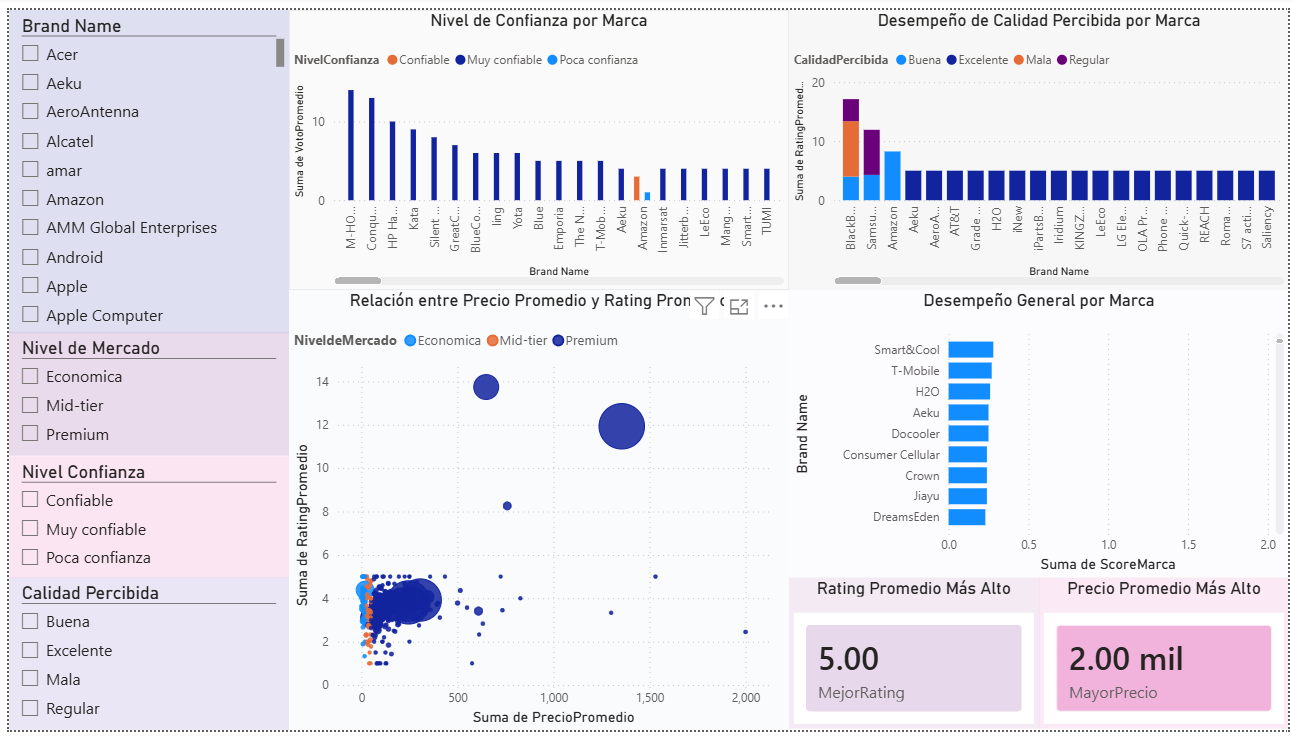Image resolution: width=1292 pixels, height=736 pixels.
Task: Click Mid-tier legend item in NiveldeMercado legend
Action: coord(517,340)
